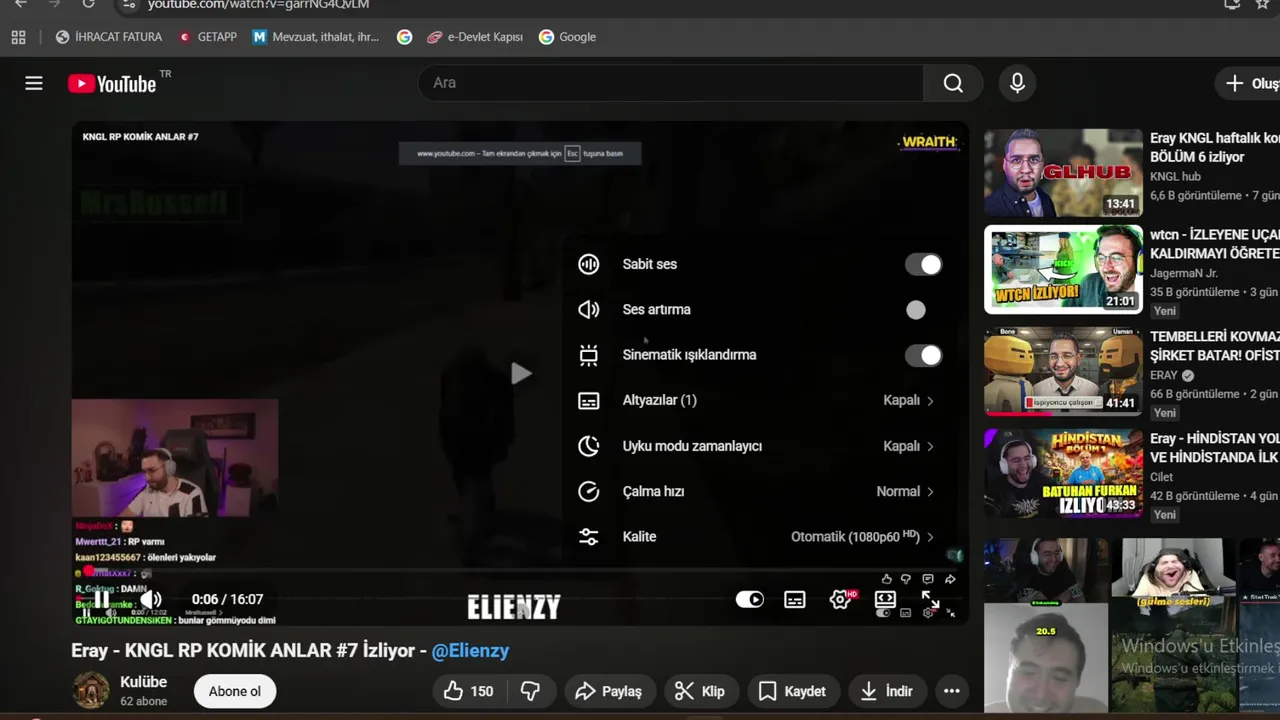Screen dimensions: 1280x720
Task: Pause the video with the pause button
Action: [x=102, y=599]
